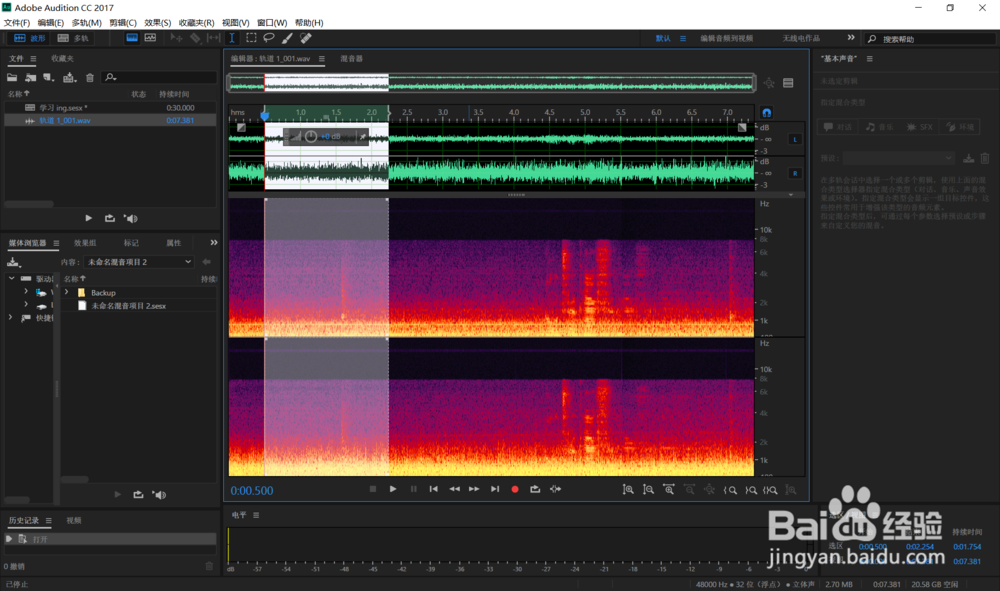1000x591 pixels.
Task: Open the 窗口(W) menu
Action: point(272,22)
